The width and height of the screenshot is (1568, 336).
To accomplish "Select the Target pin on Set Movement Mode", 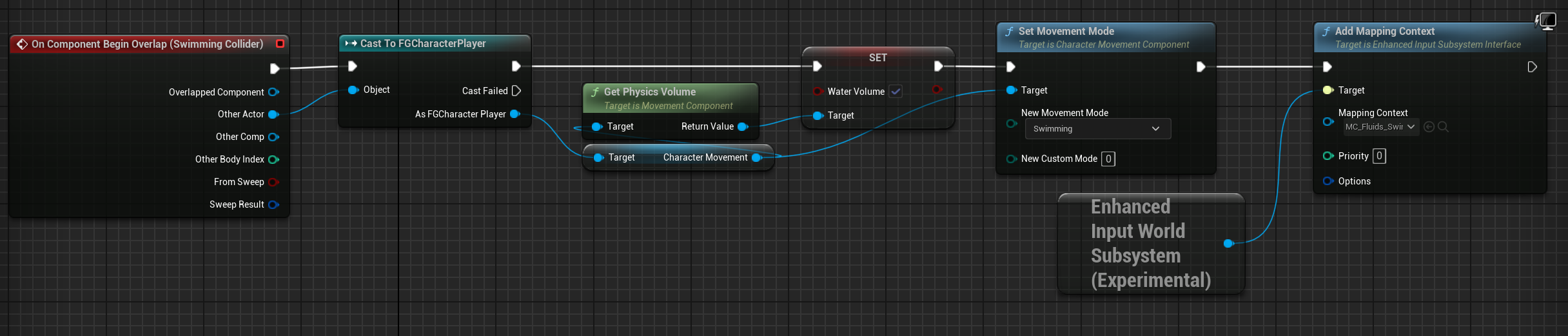I will click(x=1012, y=90).
